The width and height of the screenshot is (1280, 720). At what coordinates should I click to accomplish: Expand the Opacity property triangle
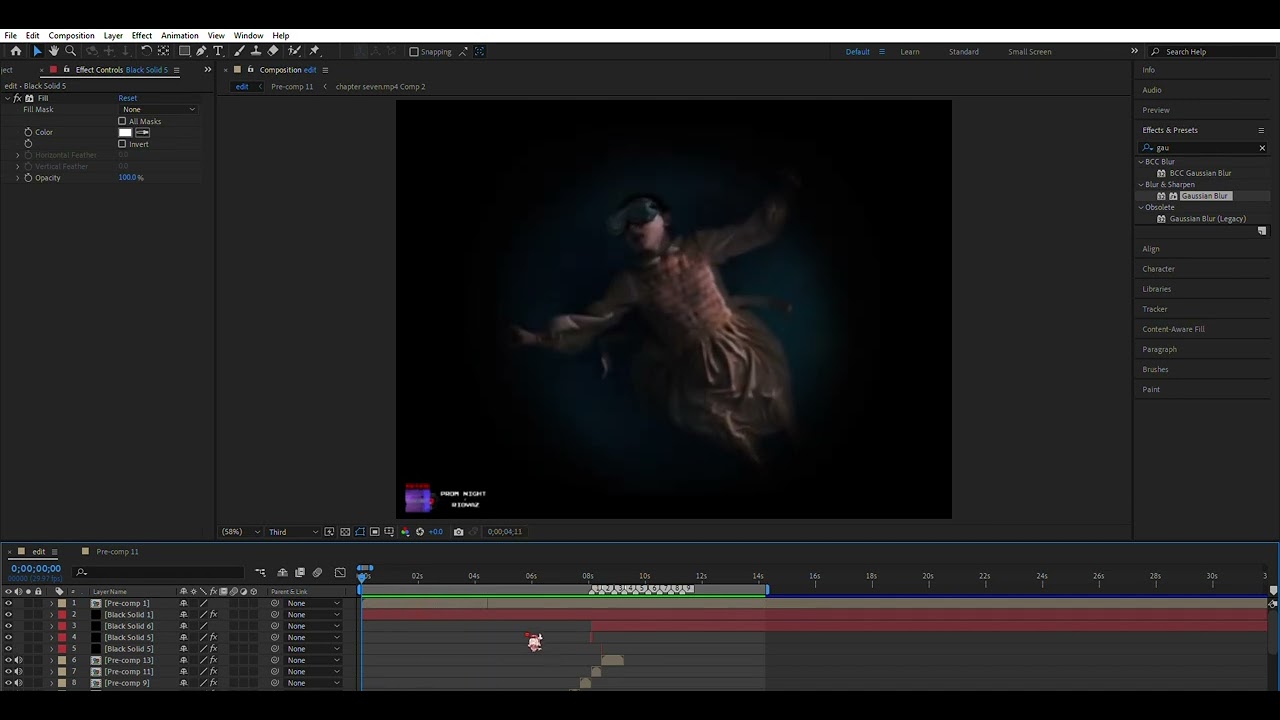coord(17,178)
